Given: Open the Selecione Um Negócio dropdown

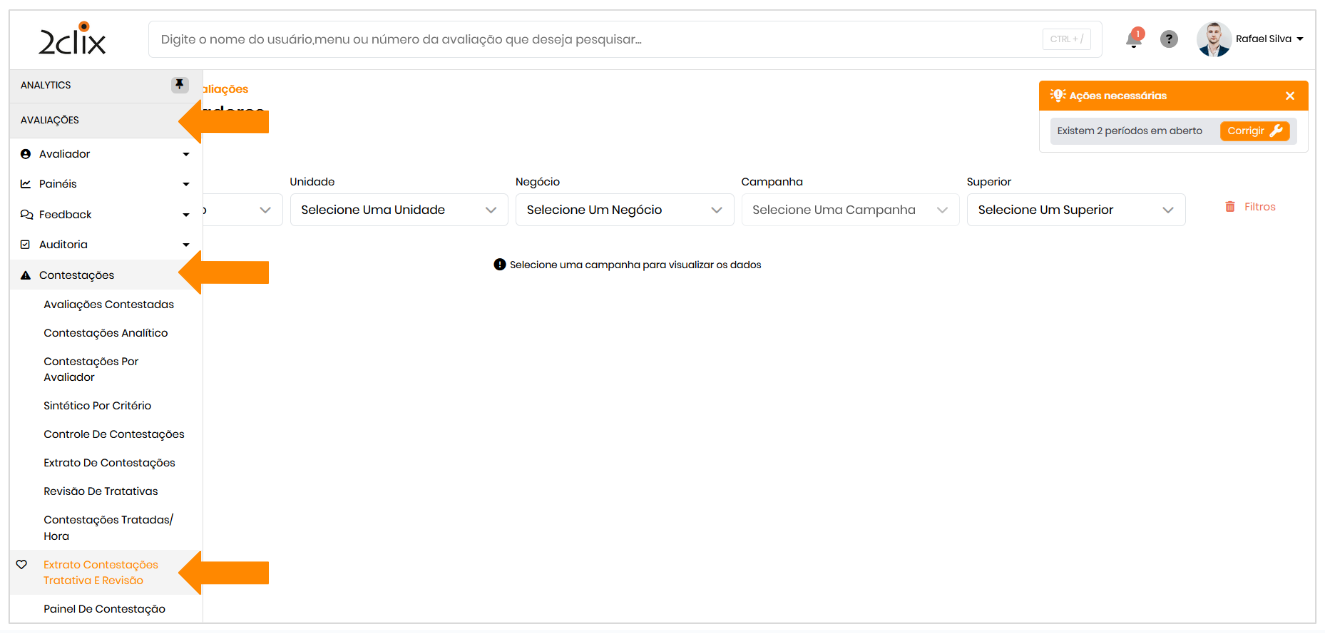Looking at the screenshot, I should pyautogui.click(x=624, y=210).
